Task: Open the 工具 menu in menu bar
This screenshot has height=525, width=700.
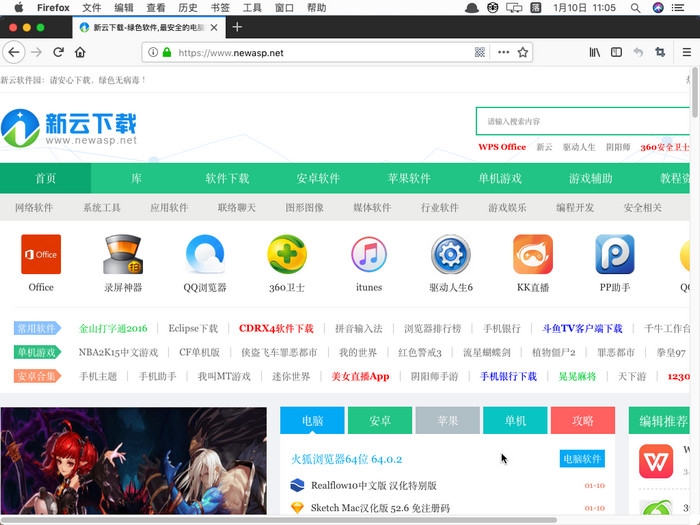Action: point(252,8)
